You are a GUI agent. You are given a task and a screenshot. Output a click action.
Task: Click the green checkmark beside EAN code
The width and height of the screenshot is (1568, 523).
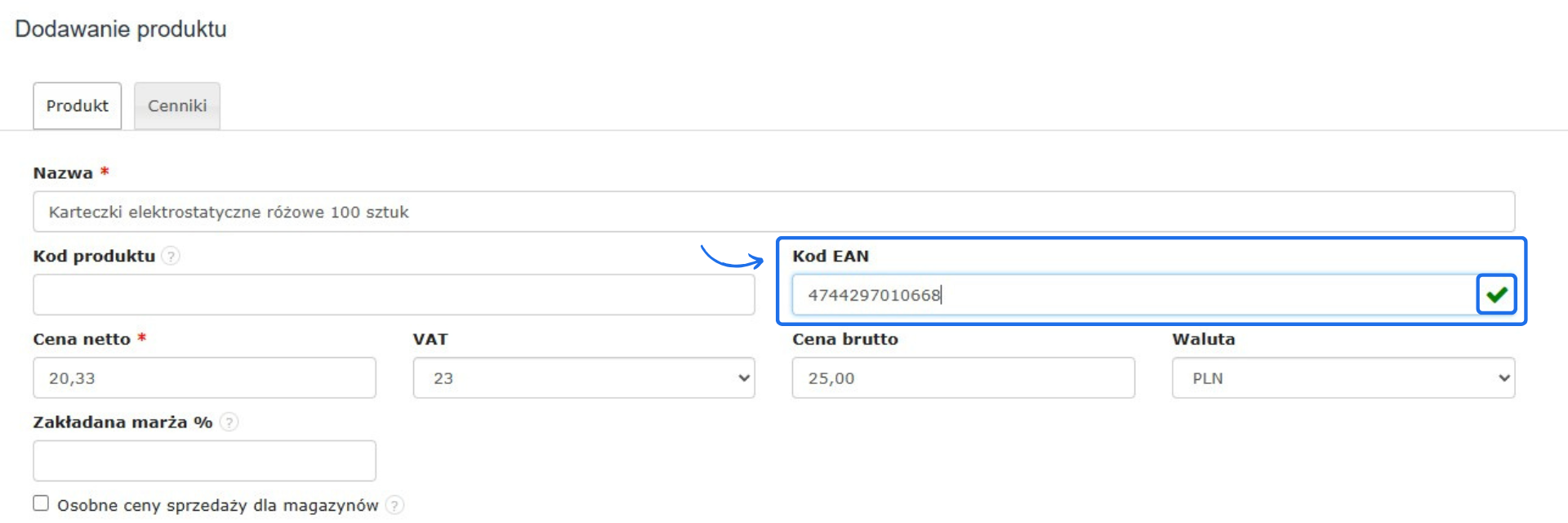pyautogui.click(x=1496, y=295)
